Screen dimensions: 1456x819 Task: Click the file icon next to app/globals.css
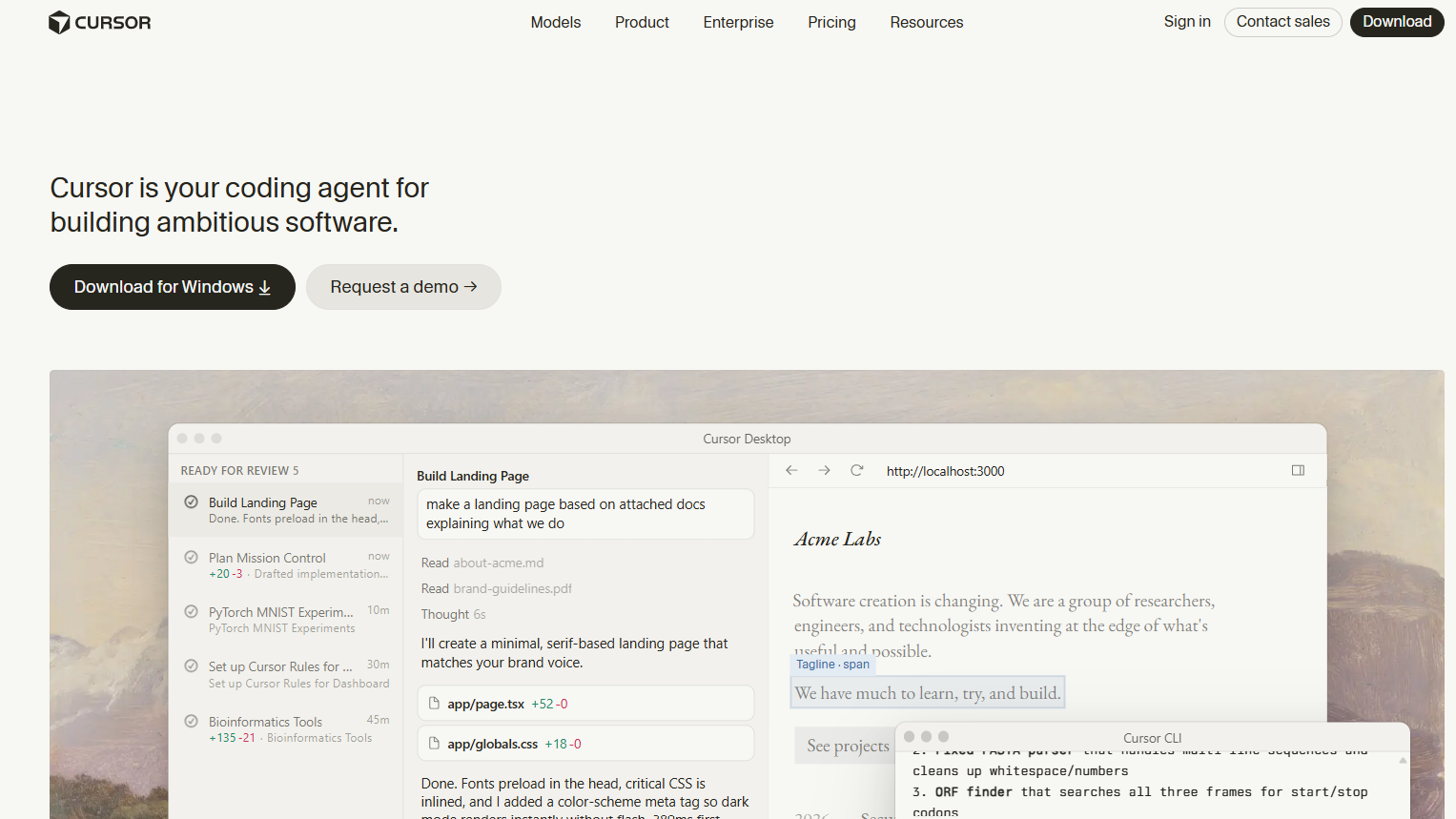point(434,744)
